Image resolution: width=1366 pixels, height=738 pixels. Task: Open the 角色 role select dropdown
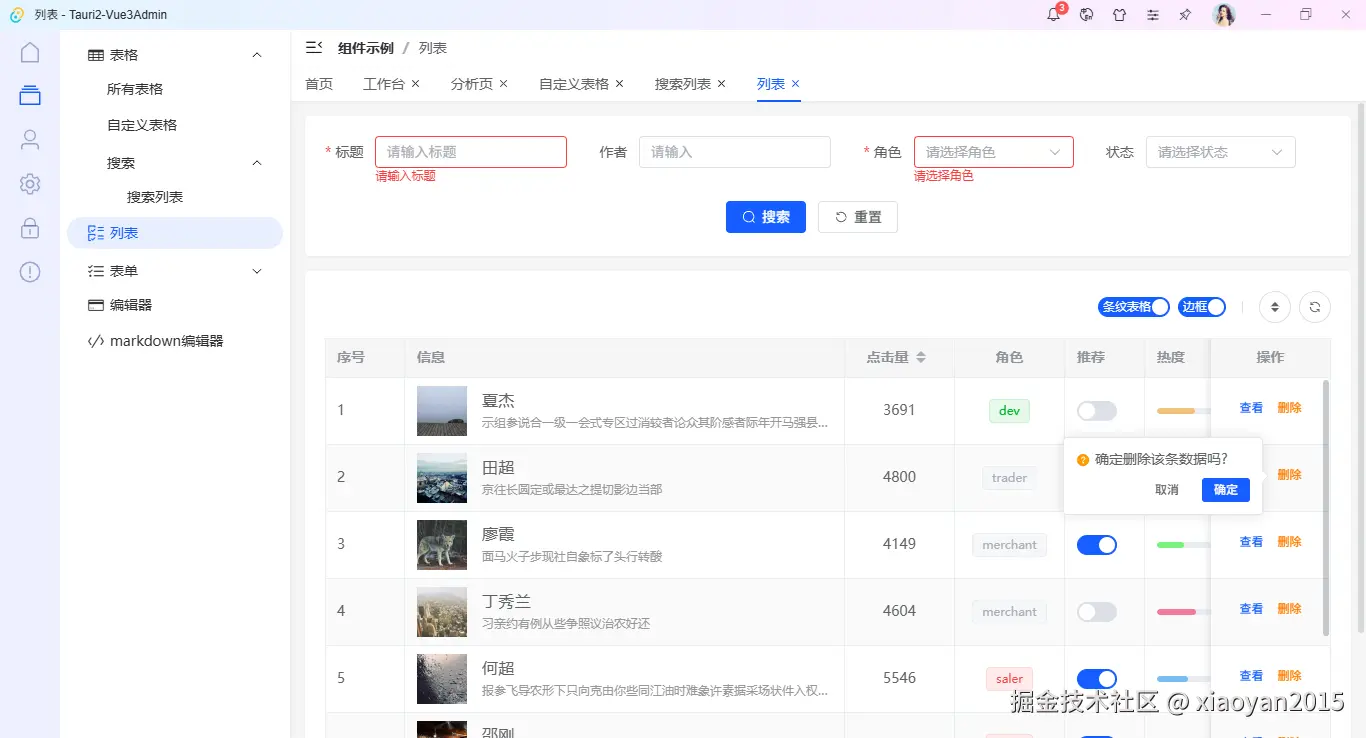click(x=993, y=151)
